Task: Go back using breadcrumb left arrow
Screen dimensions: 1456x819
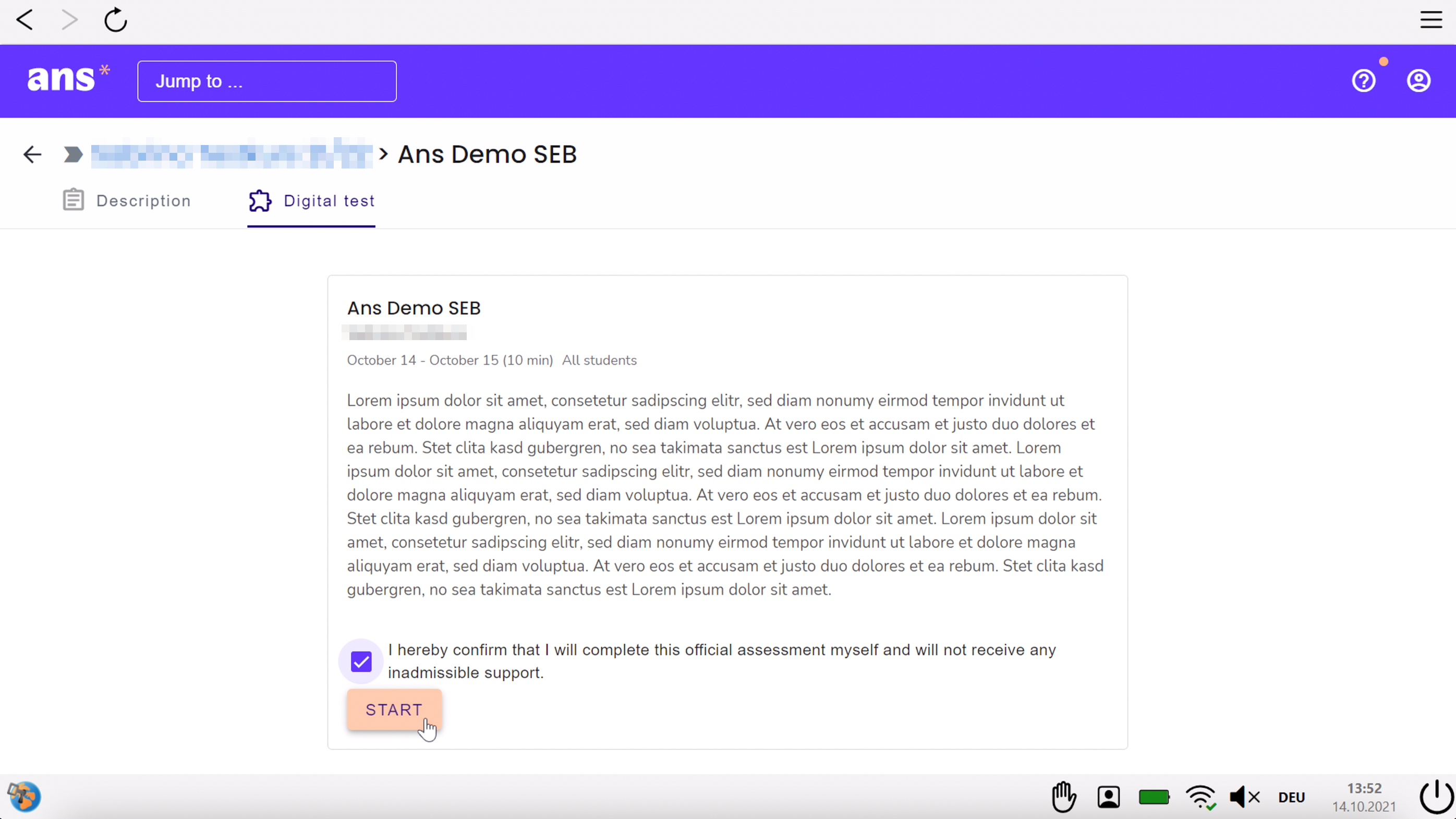Action: (x=32, y=154)
